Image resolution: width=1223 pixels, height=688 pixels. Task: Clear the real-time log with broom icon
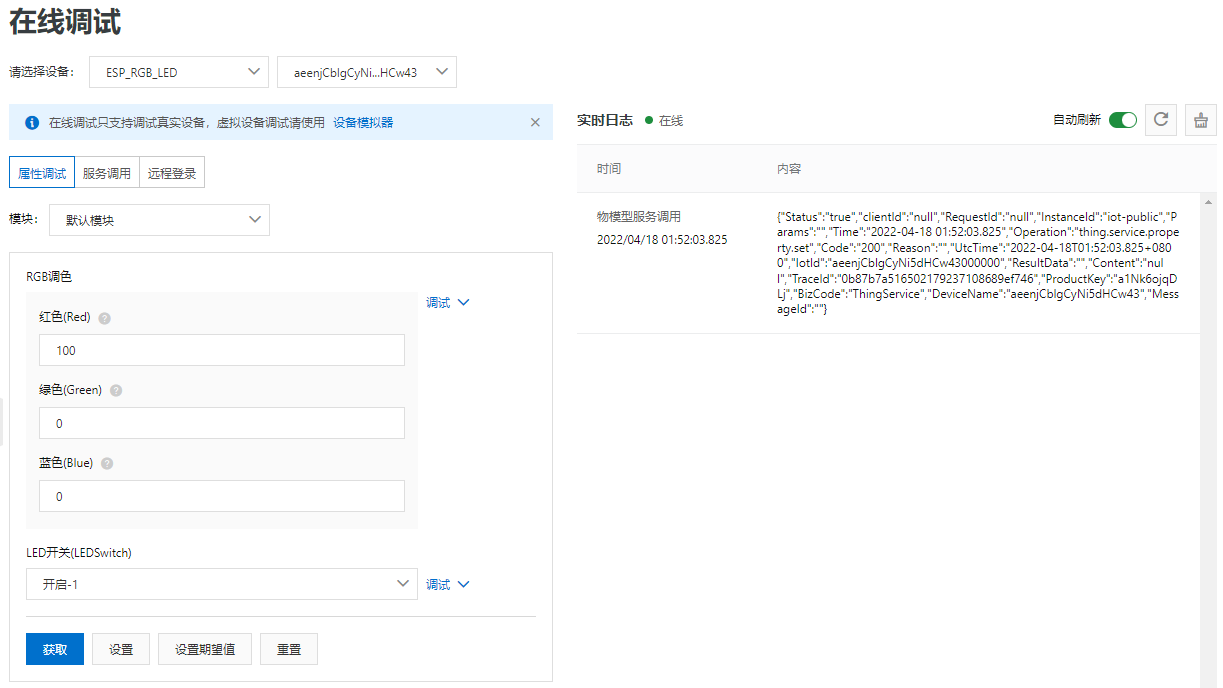1200,119
